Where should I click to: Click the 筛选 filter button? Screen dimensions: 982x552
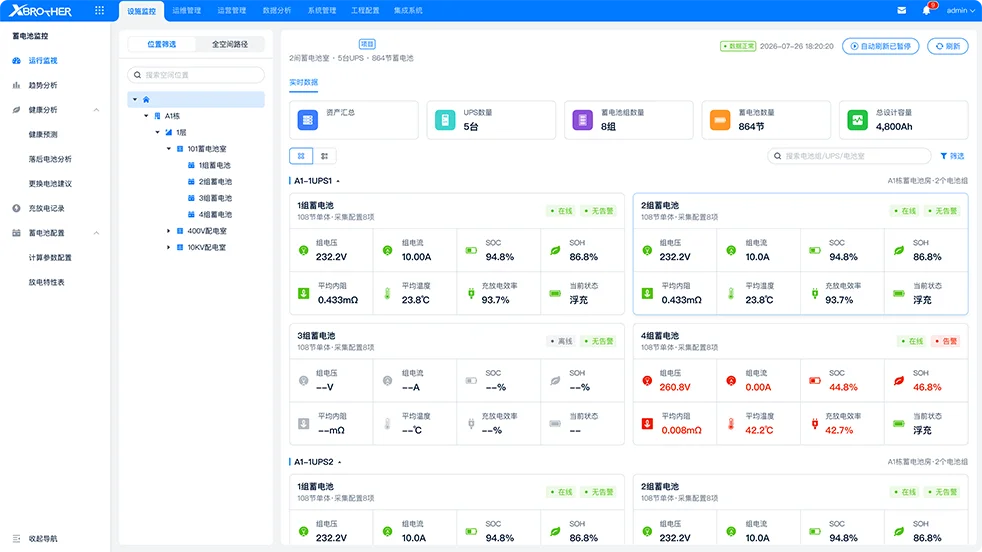952,156
